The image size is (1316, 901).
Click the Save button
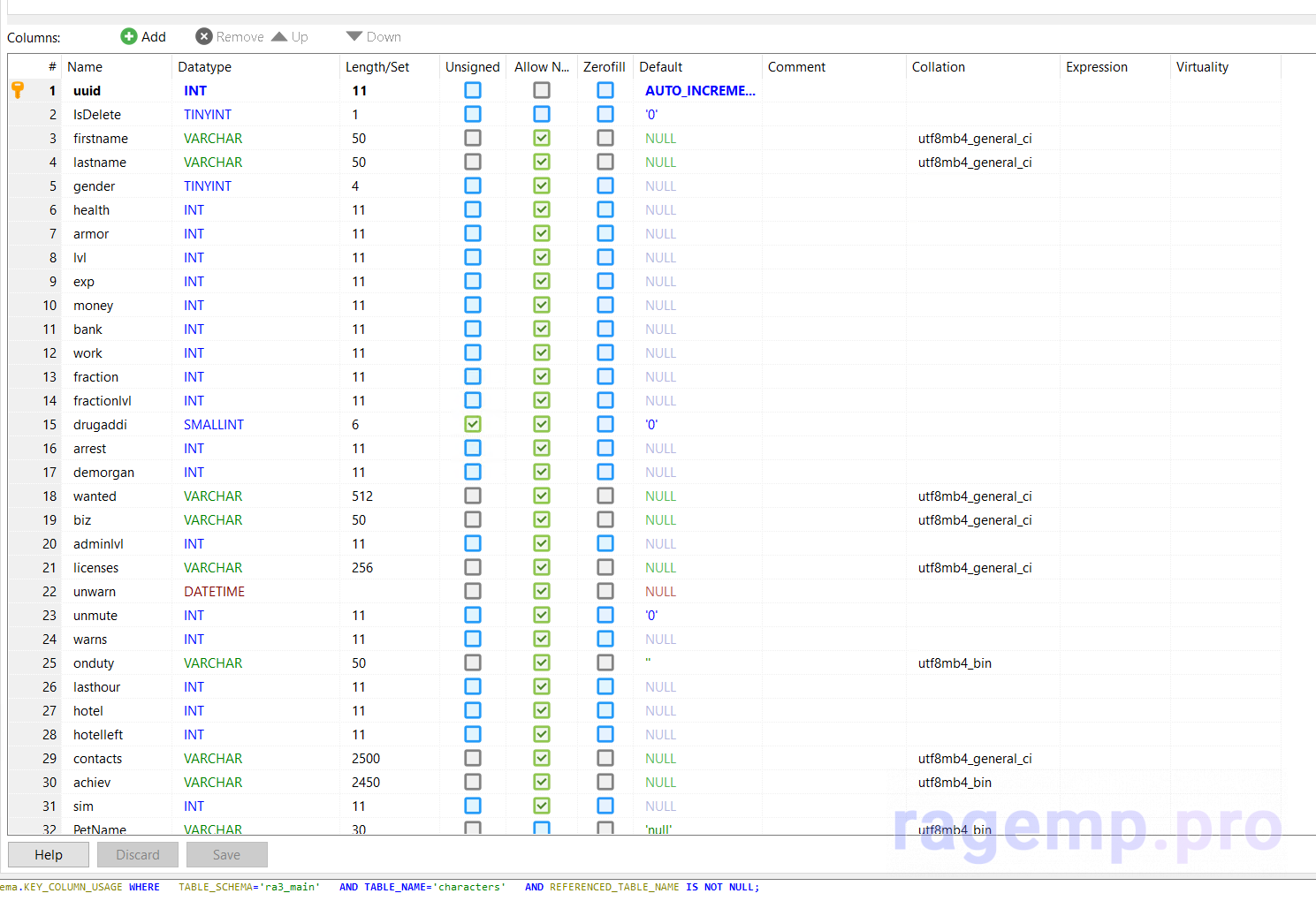[x=226, y=854]
